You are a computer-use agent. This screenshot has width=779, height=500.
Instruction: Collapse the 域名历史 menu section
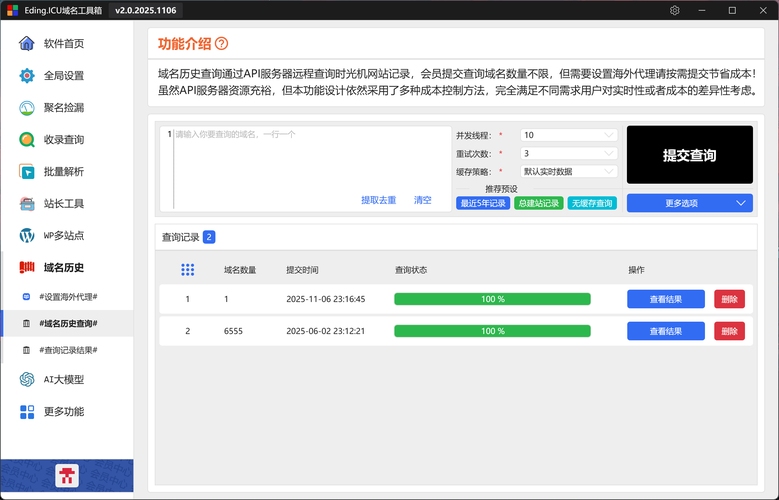pos(67,267)
